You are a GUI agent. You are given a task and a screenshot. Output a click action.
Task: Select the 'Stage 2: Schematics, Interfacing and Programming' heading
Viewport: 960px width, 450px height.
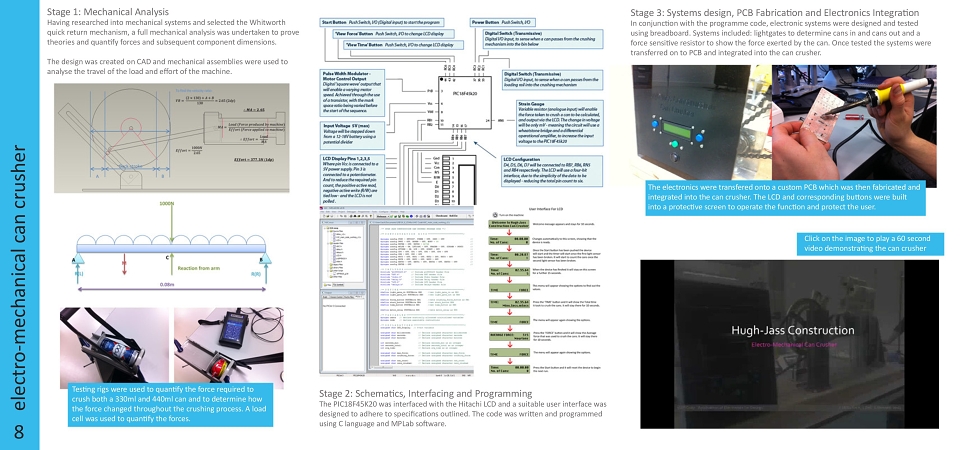(426, 393)
